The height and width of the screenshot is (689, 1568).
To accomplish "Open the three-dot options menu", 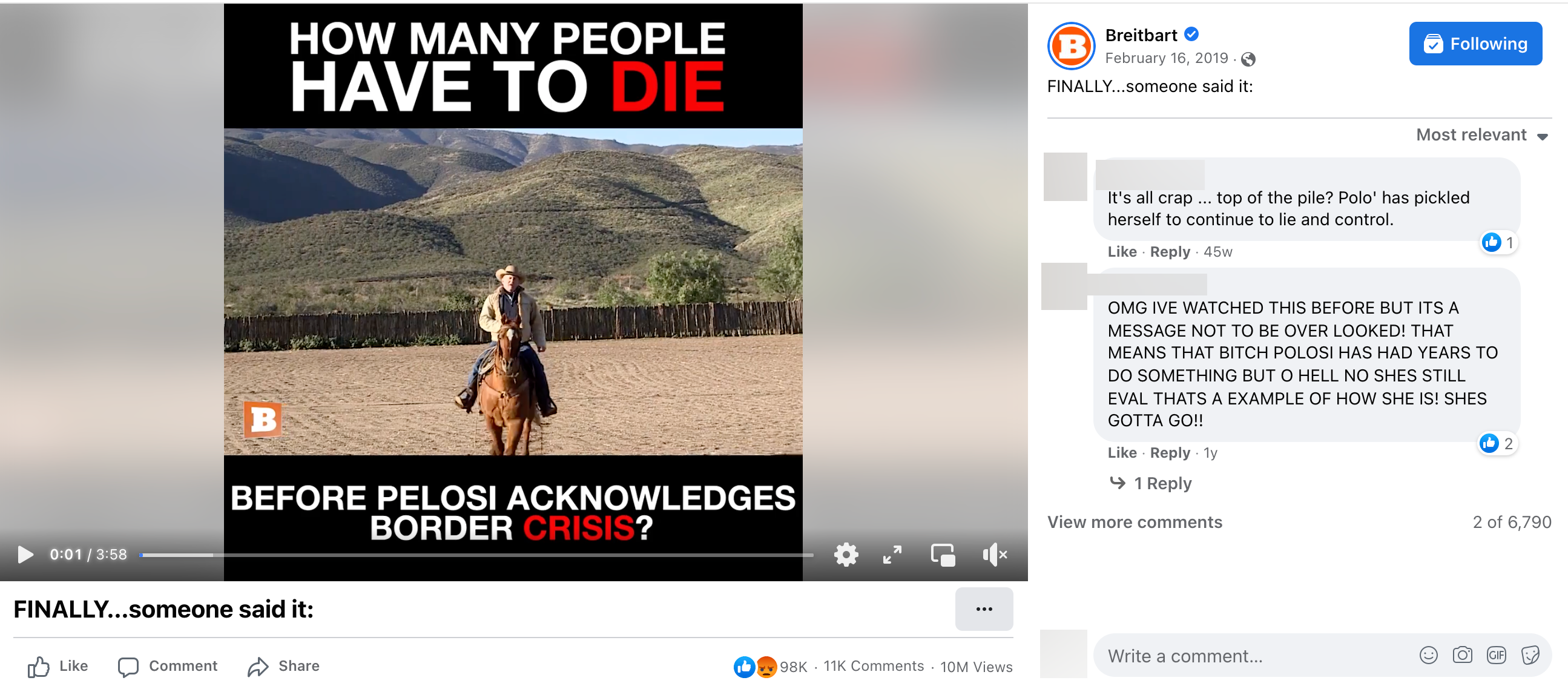I will tap(984, 608).
